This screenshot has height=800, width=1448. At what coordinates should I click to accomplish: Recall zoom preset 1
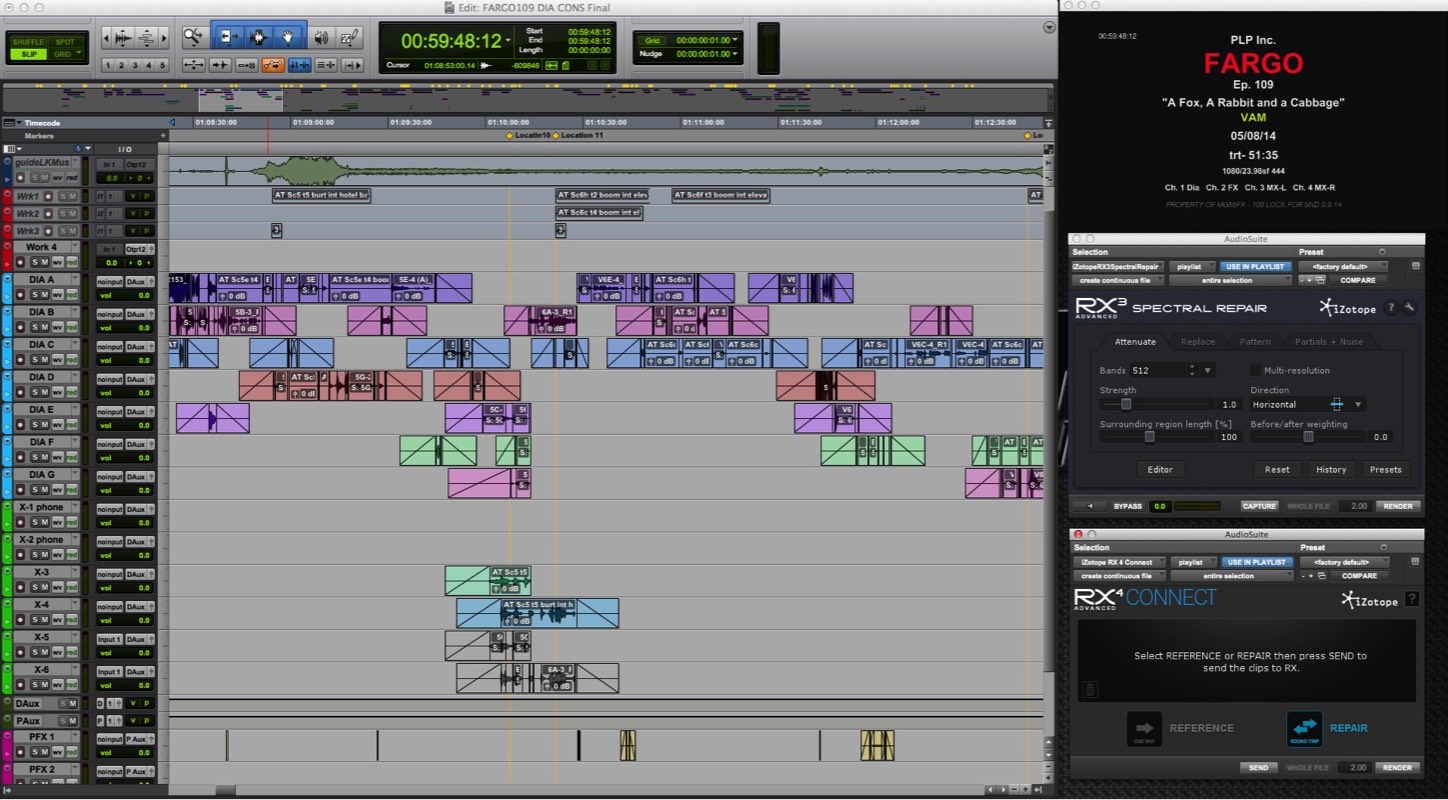tap(108, 65)
